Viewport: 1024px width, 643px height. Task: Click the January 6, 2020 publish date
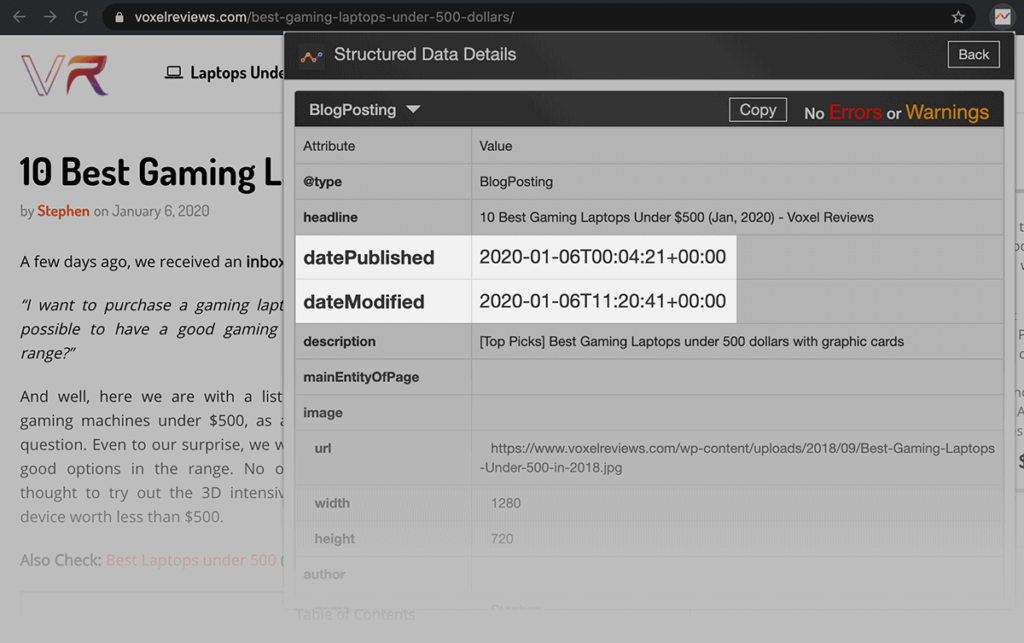coord(161,211)
